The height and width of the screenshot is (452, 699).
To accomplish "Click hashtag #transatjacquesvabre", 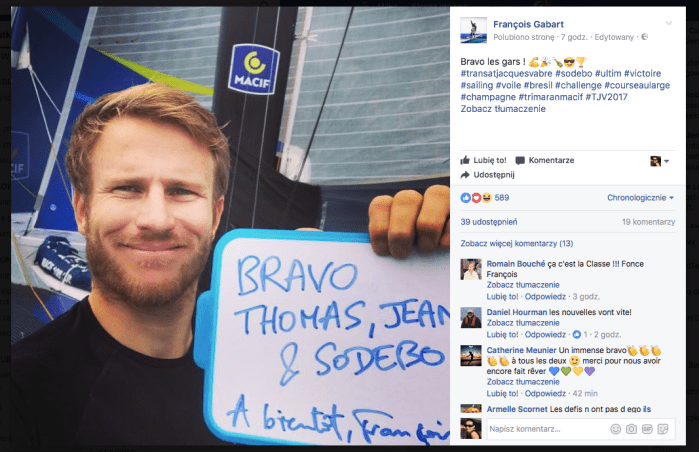I will coord(506,74).
